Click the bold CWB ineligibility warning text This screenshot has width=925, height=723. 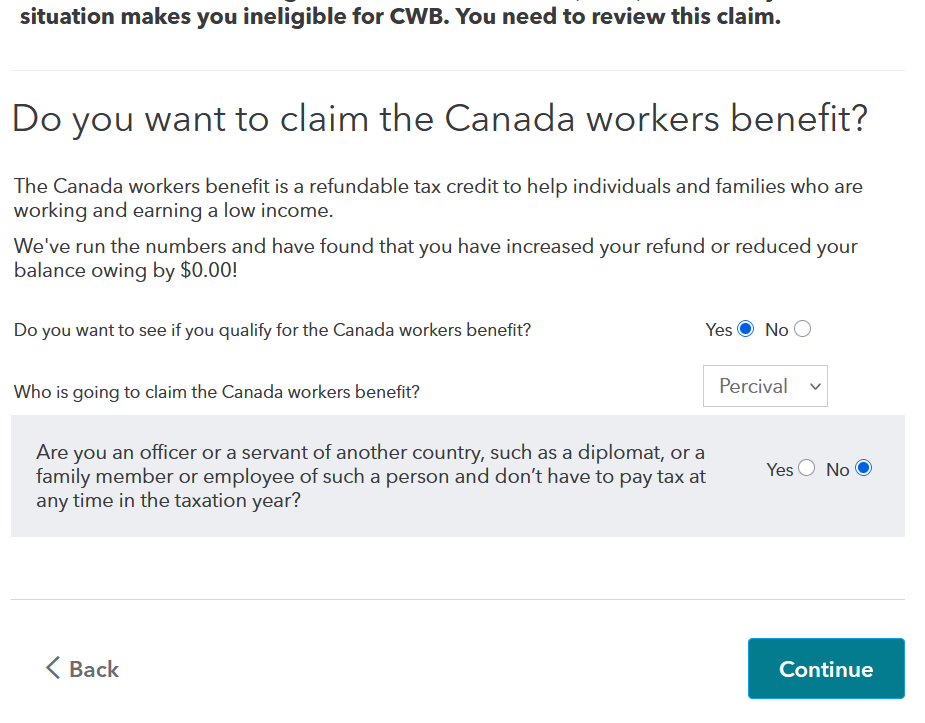coord(400,17)
